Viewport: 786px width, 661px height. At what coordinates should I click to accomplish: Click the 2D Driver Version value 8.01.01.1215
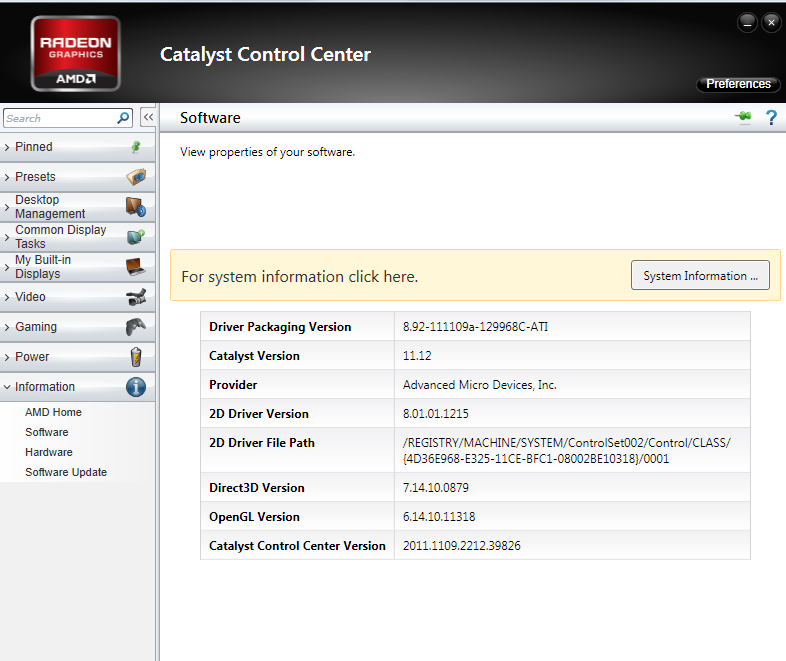(x=435, y=414)
